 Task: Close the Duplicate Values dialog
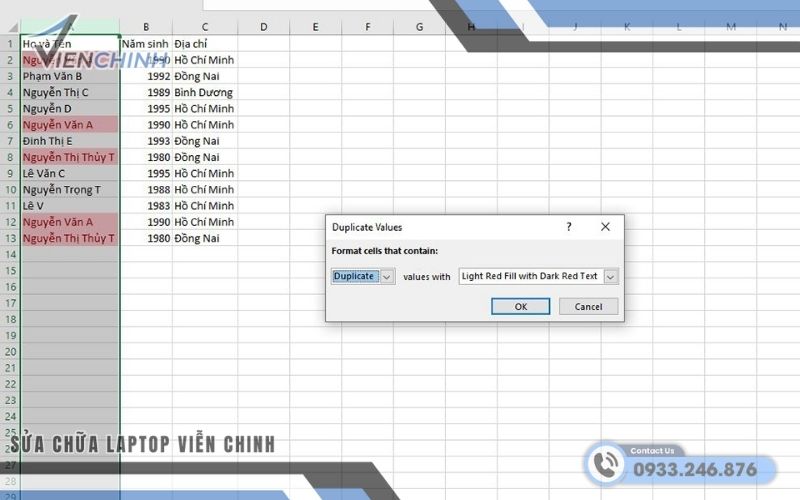[x=605, y=227]
